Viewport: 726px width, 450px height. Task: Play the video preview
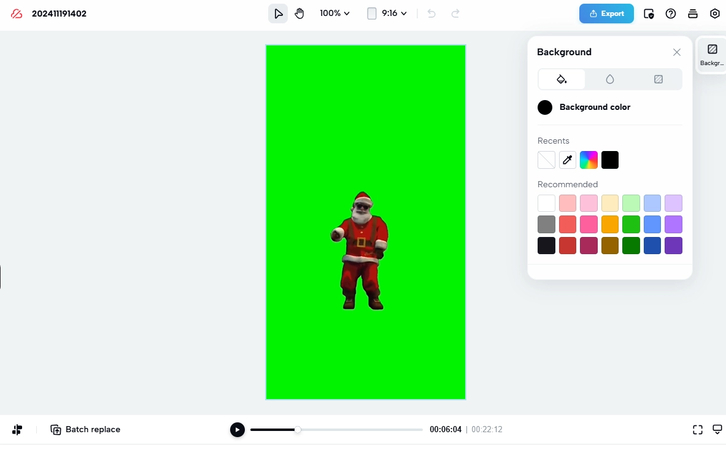237,430
